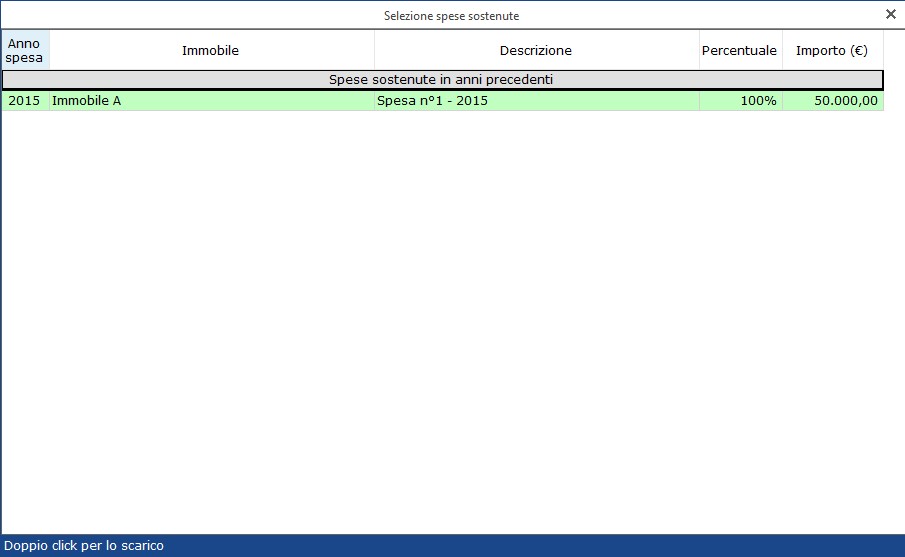Close the Selezione spese sostenute window
905x557 pixels.
pyautogui.click(x=891, y=15)
